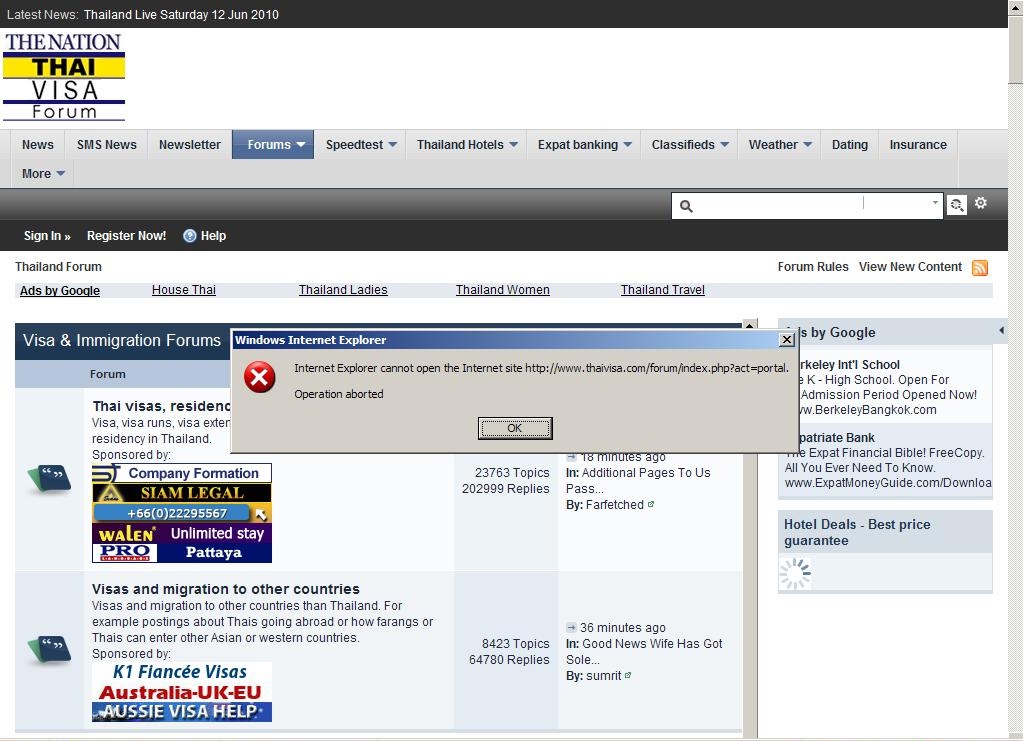Screen dimensions: 1023x741
Task: Click www.BerkeleyBangkok.com ad link
Action: [x=866, y=410]
